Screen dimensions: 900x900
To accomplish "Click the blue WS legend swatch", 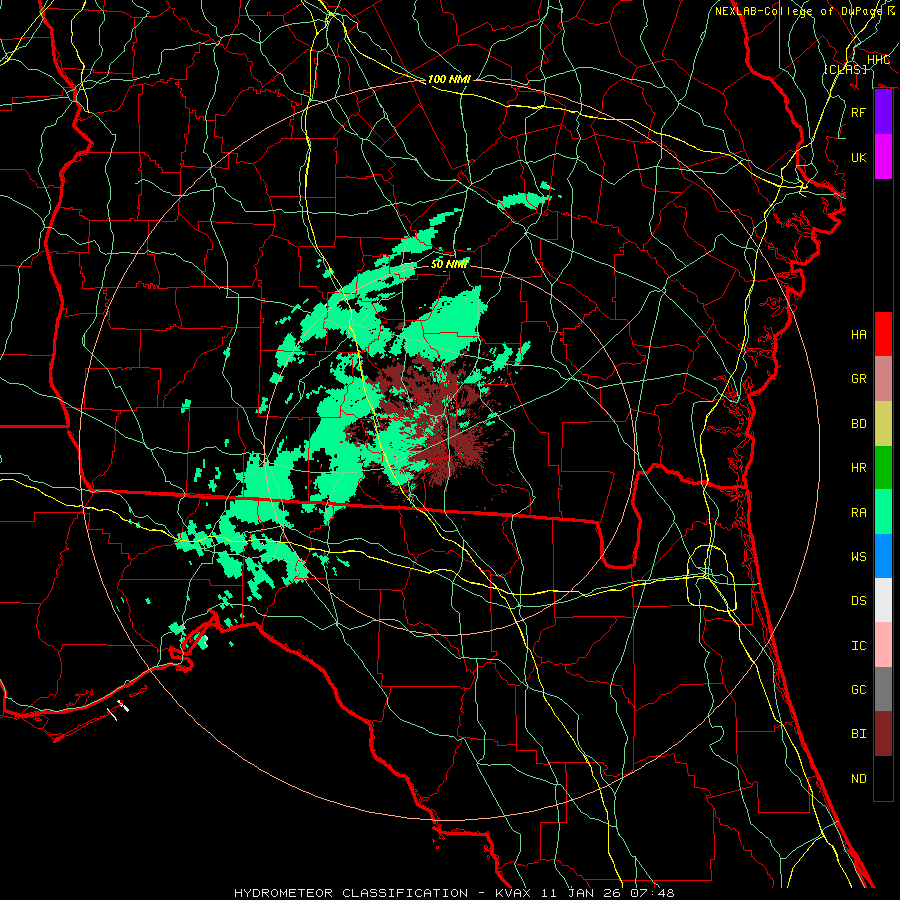I will pos(883,556).
